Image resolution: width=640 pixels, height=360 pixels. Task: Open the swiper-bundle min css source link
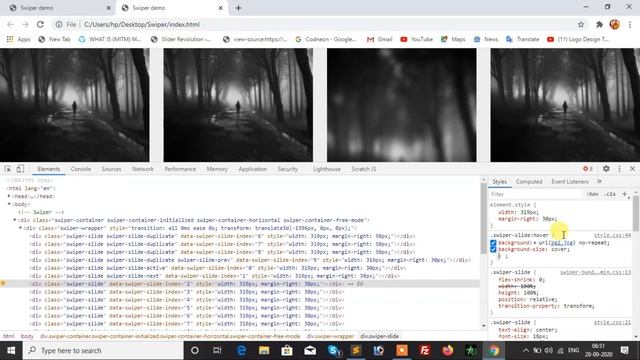coord(596,272)
